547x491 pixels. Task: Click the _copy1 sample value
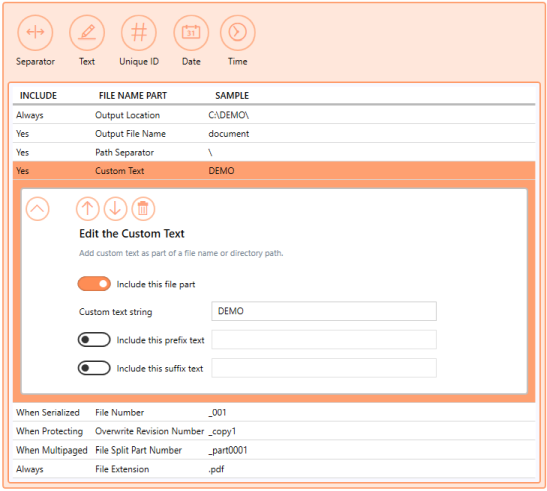222,432
